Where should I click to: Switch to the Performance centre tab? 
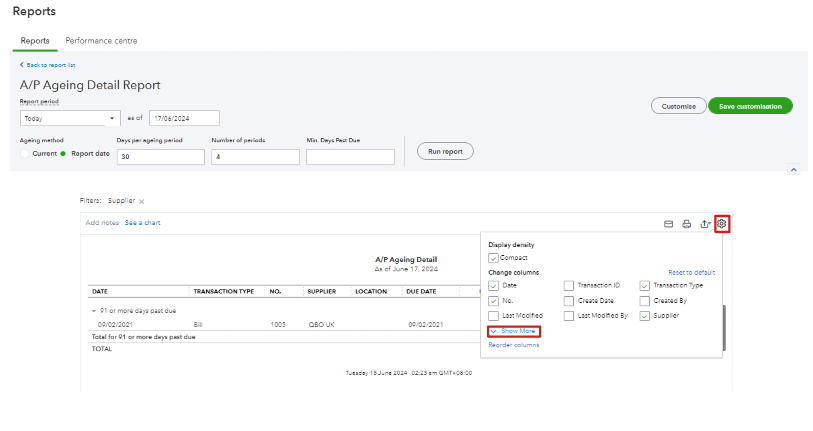tap(101, 41)
